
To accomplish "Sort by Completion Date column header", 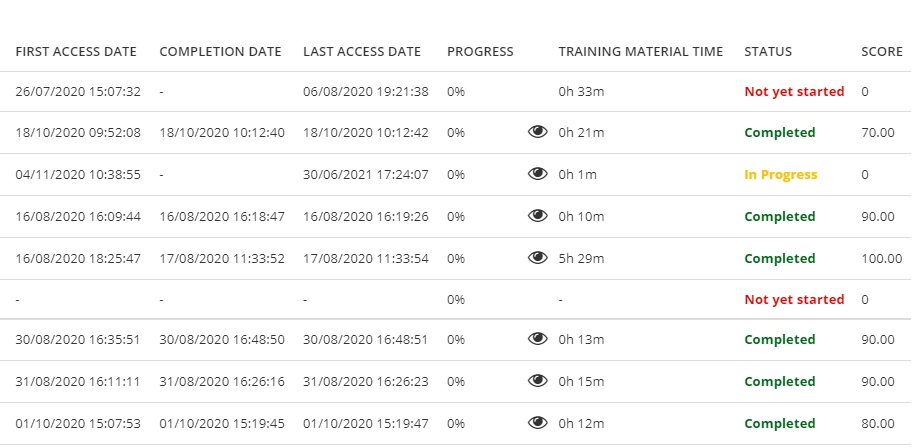I will coord(220,52).
